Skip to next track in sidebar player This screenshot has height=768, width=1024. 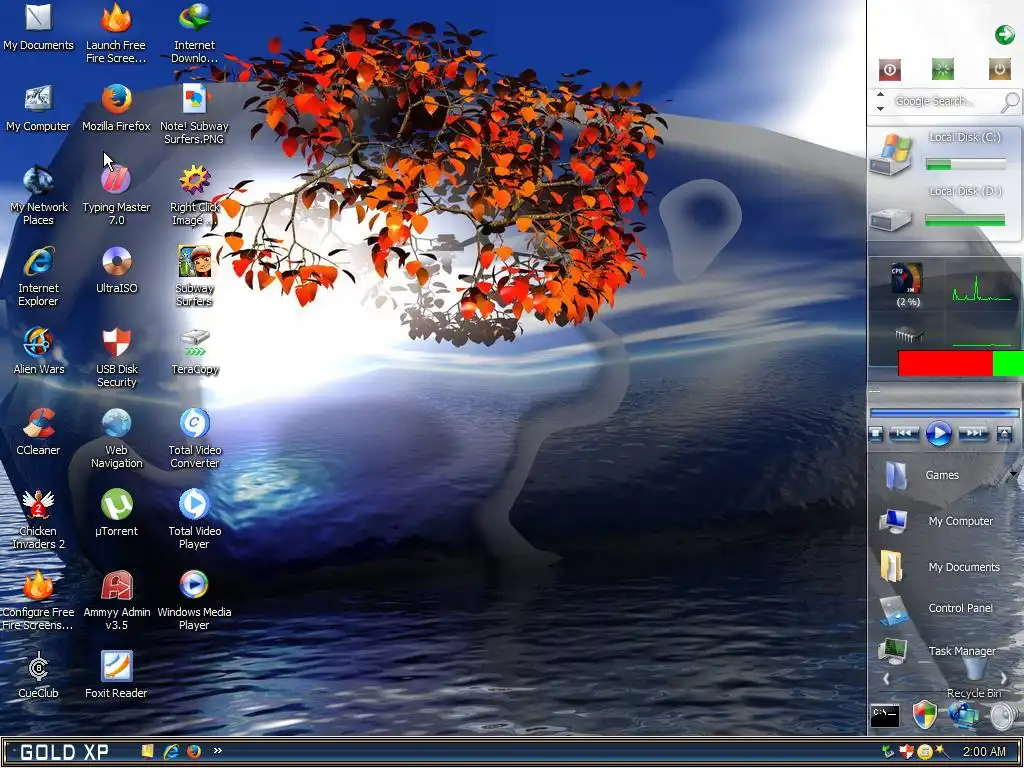[973, 433]
